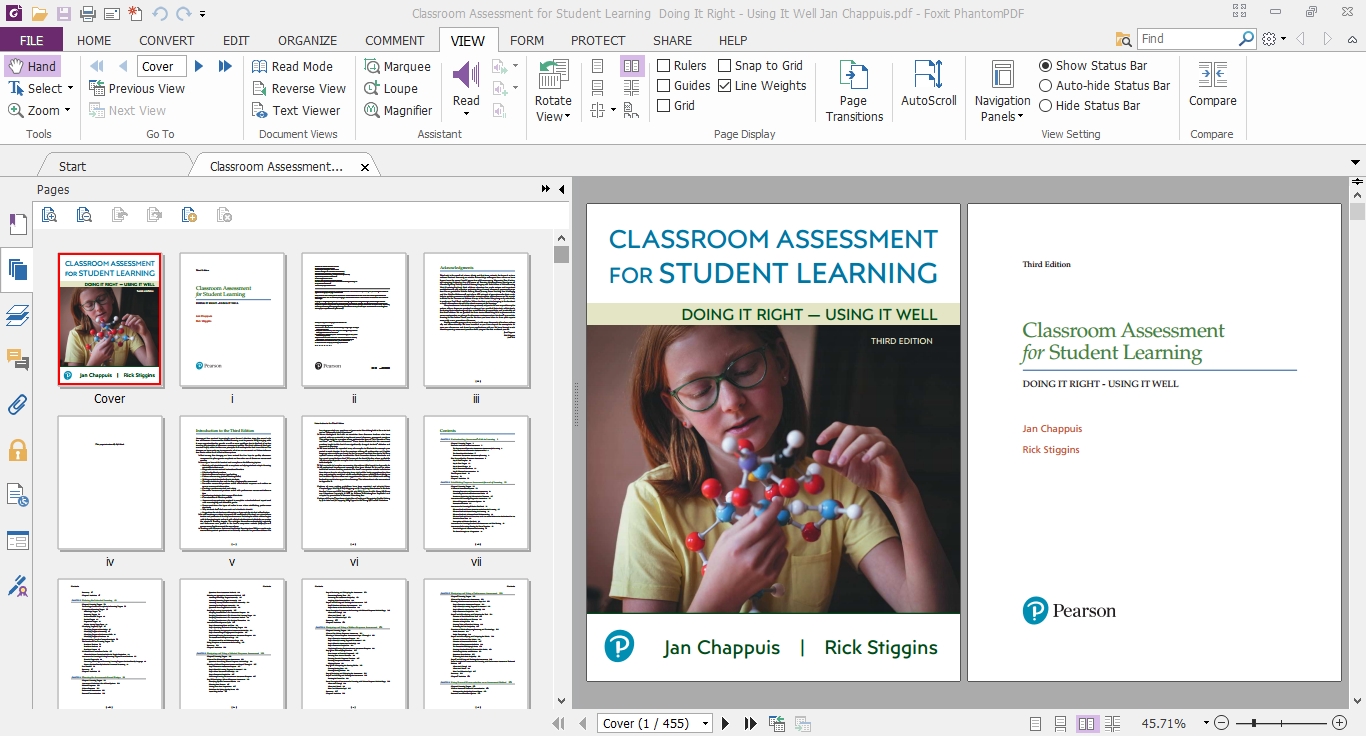Open the FILE menu

click(31, 40)
